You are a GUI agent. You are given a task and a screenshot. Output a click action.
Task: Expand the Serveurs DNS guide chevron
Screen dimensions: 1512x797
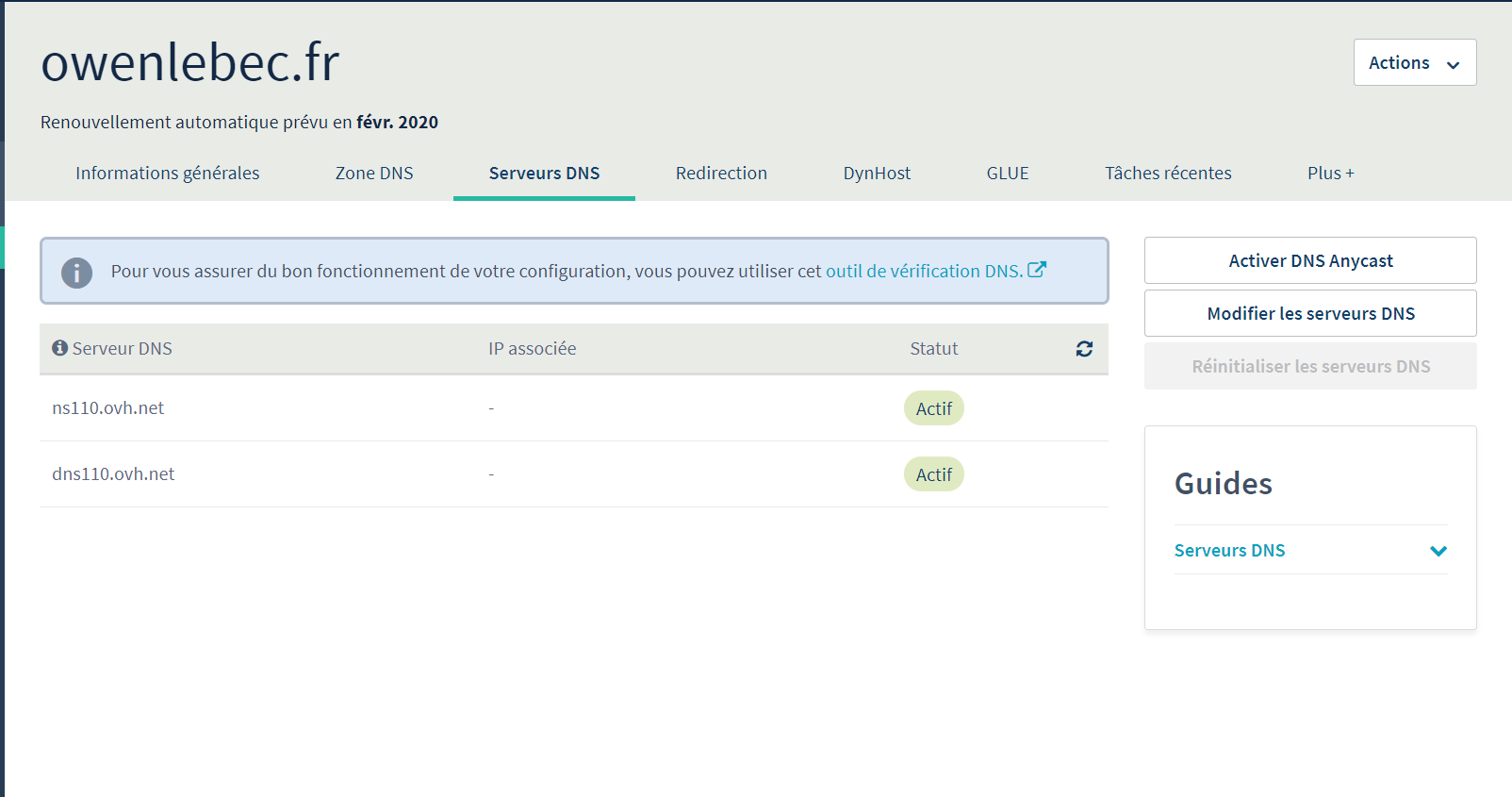tap(1438, 551)
